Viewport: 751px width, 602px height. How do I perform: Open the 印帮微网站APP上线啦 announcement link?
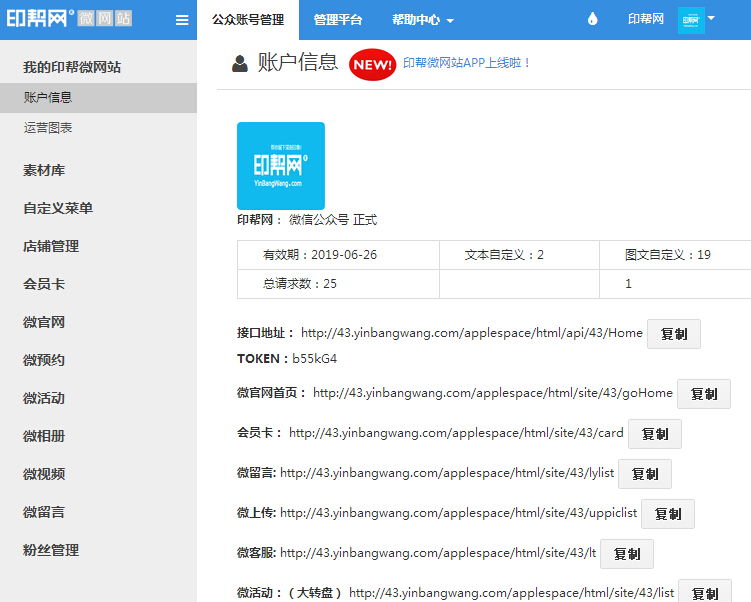tap(466, 63)
